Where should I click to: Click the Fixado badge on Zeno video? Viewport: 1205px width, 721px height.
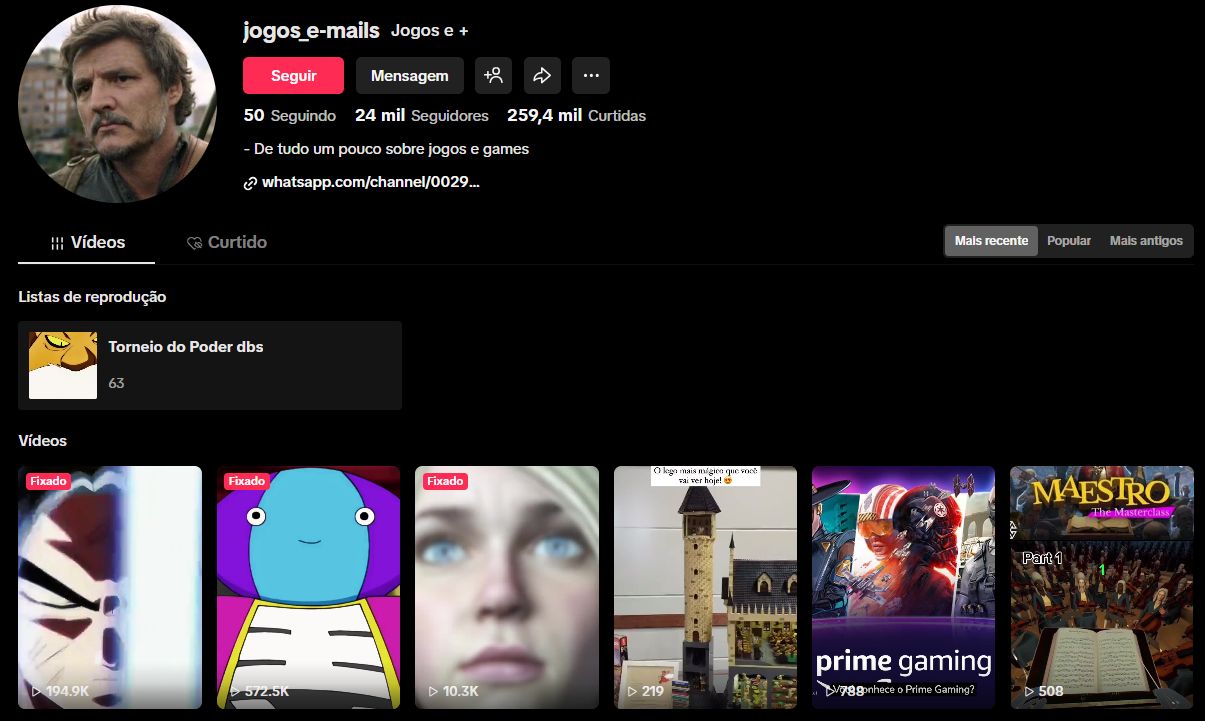[246, 481]
